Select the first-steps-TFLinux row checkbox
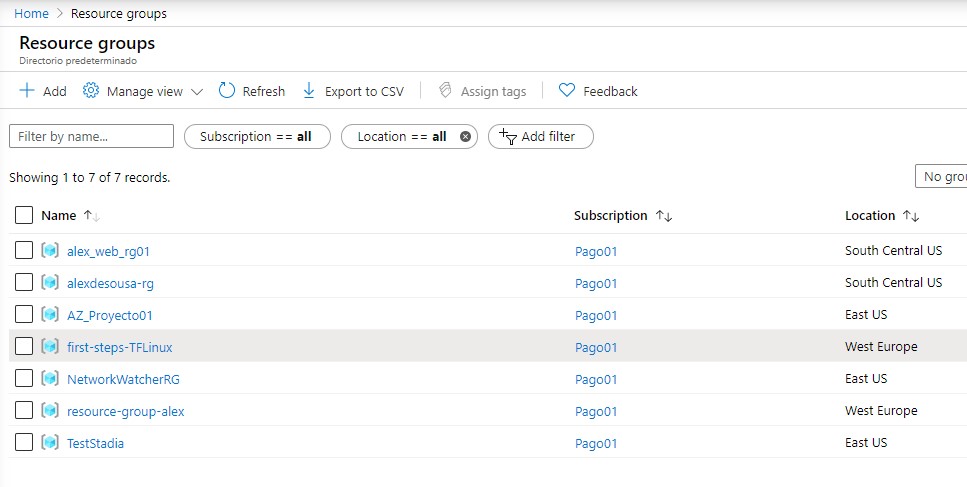Screen dimensions: 967x487 pyautogui.click(x=24, y=347)
